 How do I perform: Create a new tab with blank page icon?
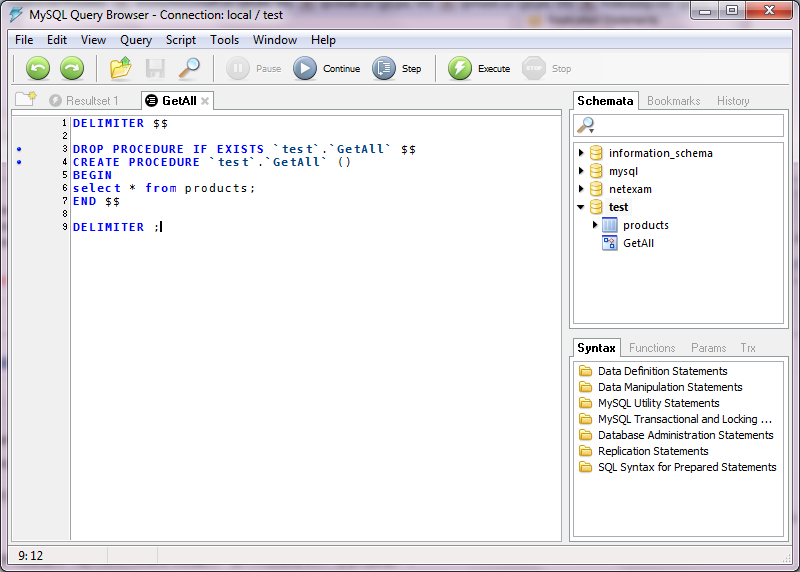coord(26,99)
